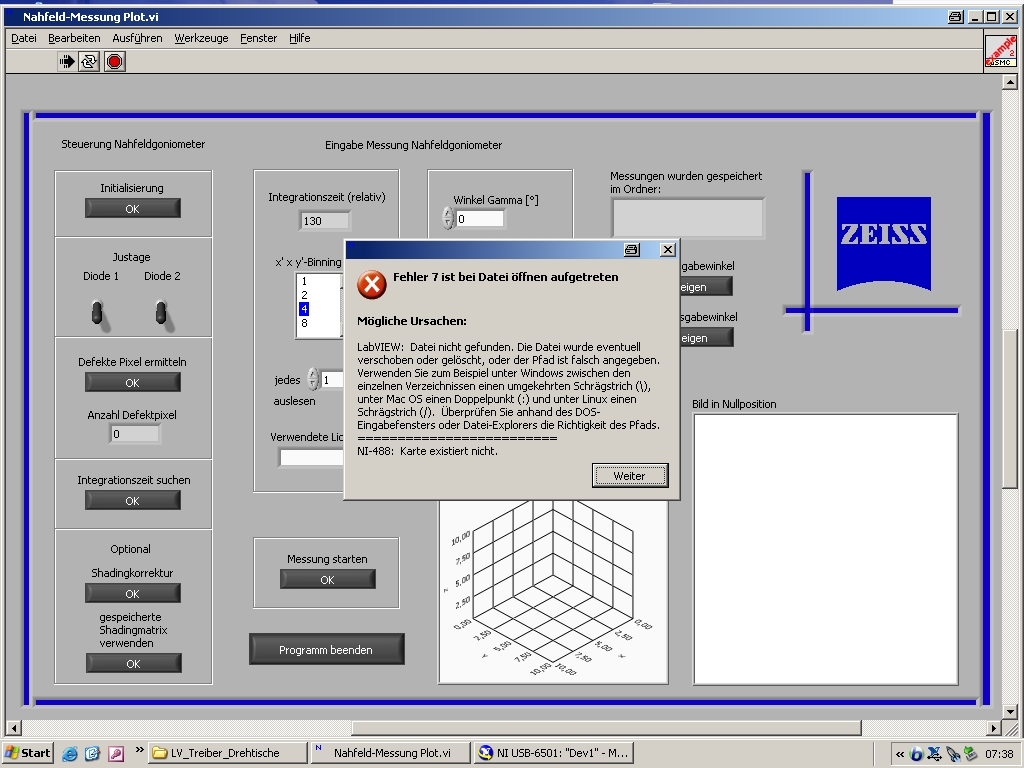Click the saved-folder path display box
Image resolution: width=1024 pixels, height=768 pixels.
coord(688,218)
